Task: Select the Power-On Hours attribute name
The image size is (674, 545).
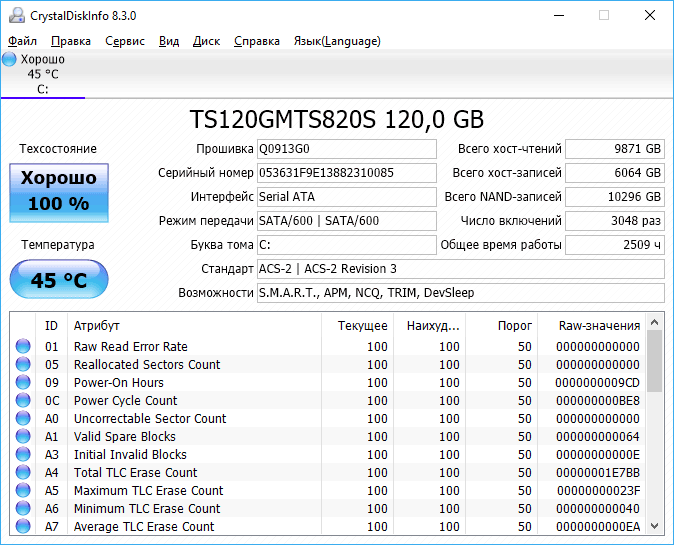Action: (119, 383)
